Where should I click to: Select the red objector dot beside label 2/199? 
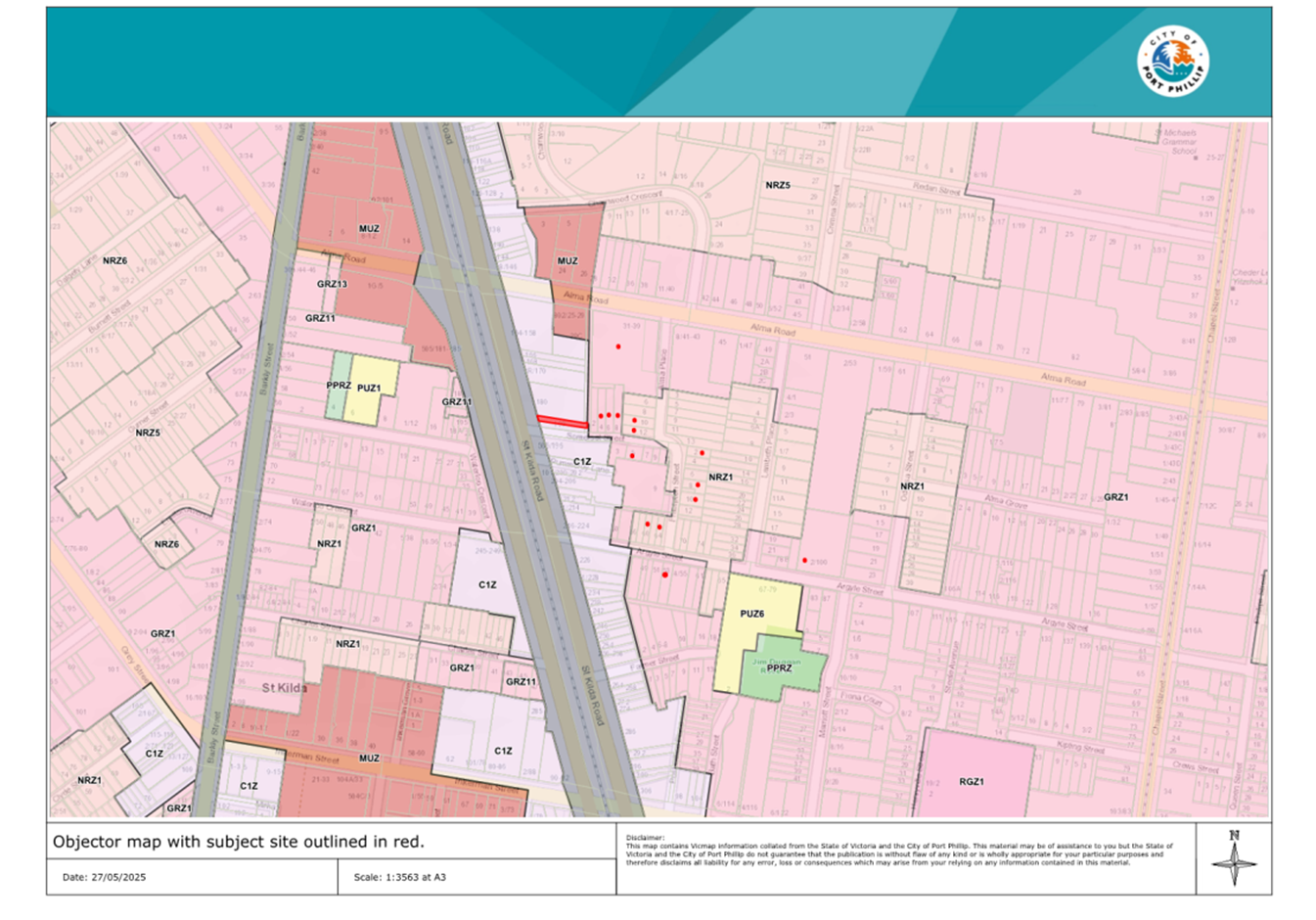pyautogui.click(x=804, y=561)
